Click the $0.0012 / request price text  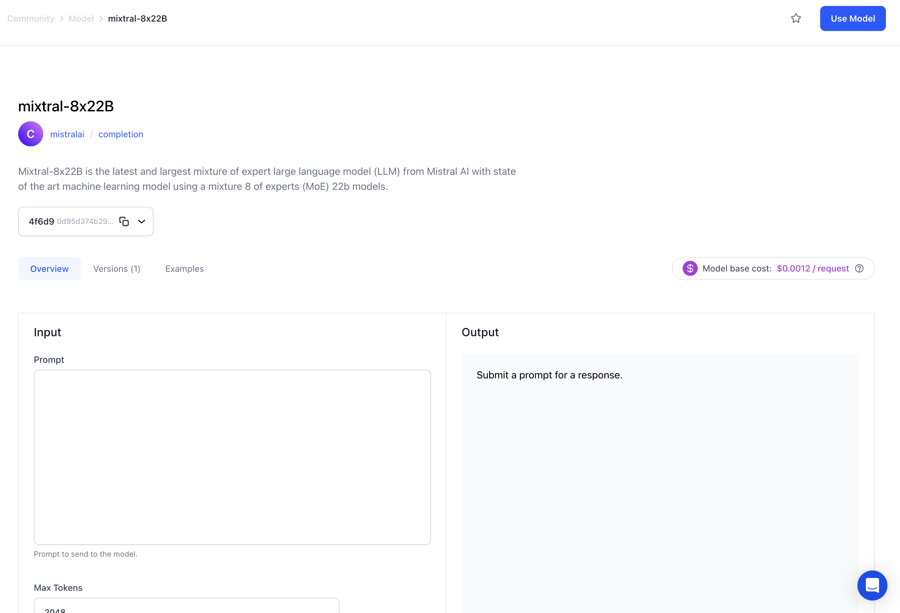click(x=812, y=269)
